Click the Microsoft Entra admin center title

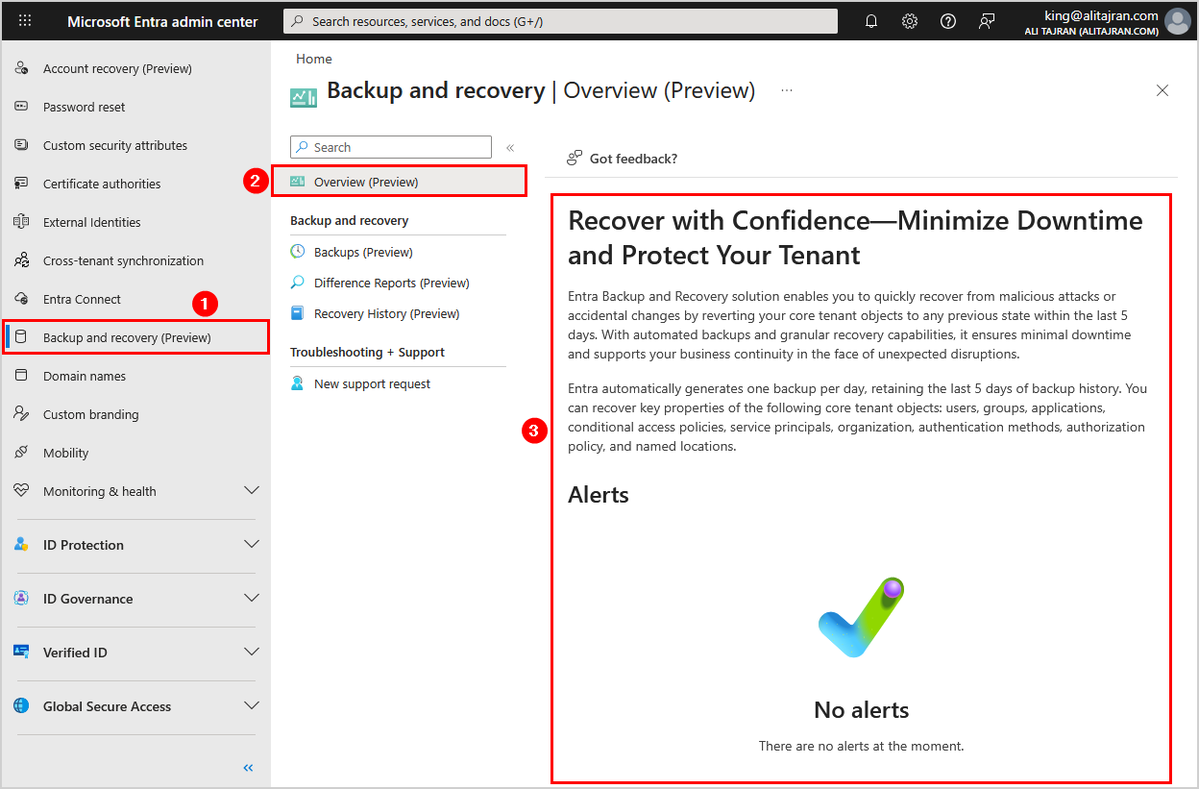pyautogui.click(x=162, y=21)
